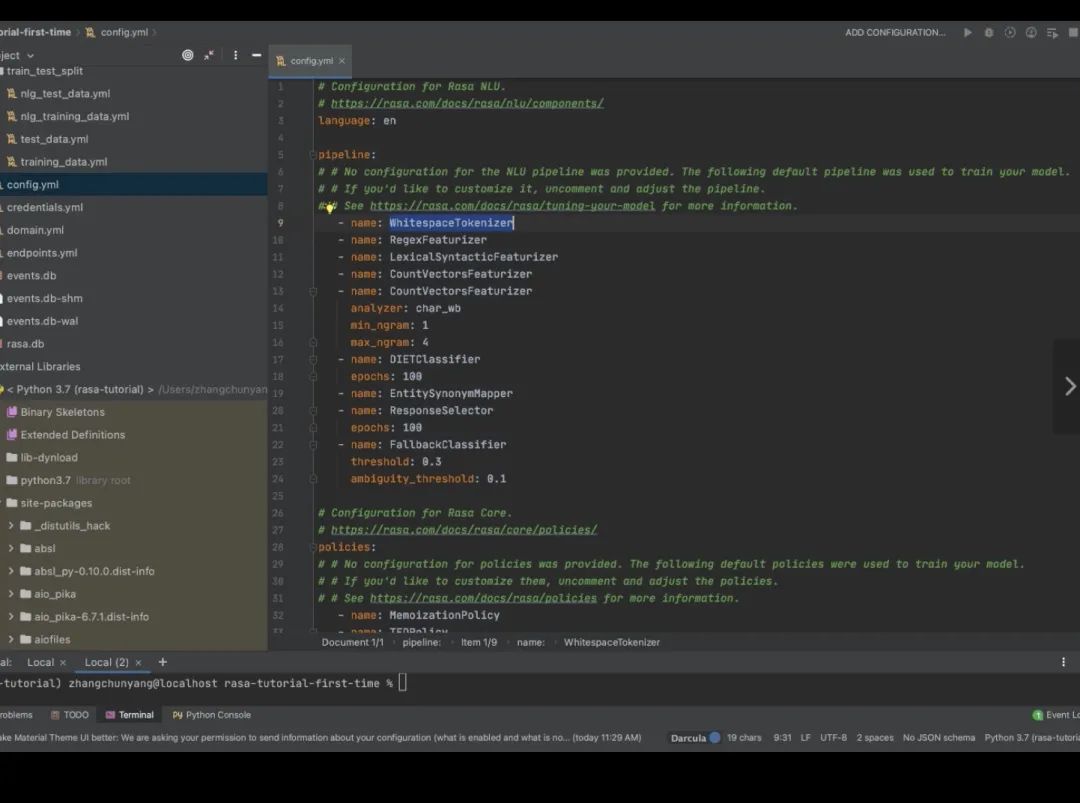The height and width of the screenshot is (803, 1080).
Task: Fold the DIETClassifier item on line 17
Action: click(x=313, y=359)
